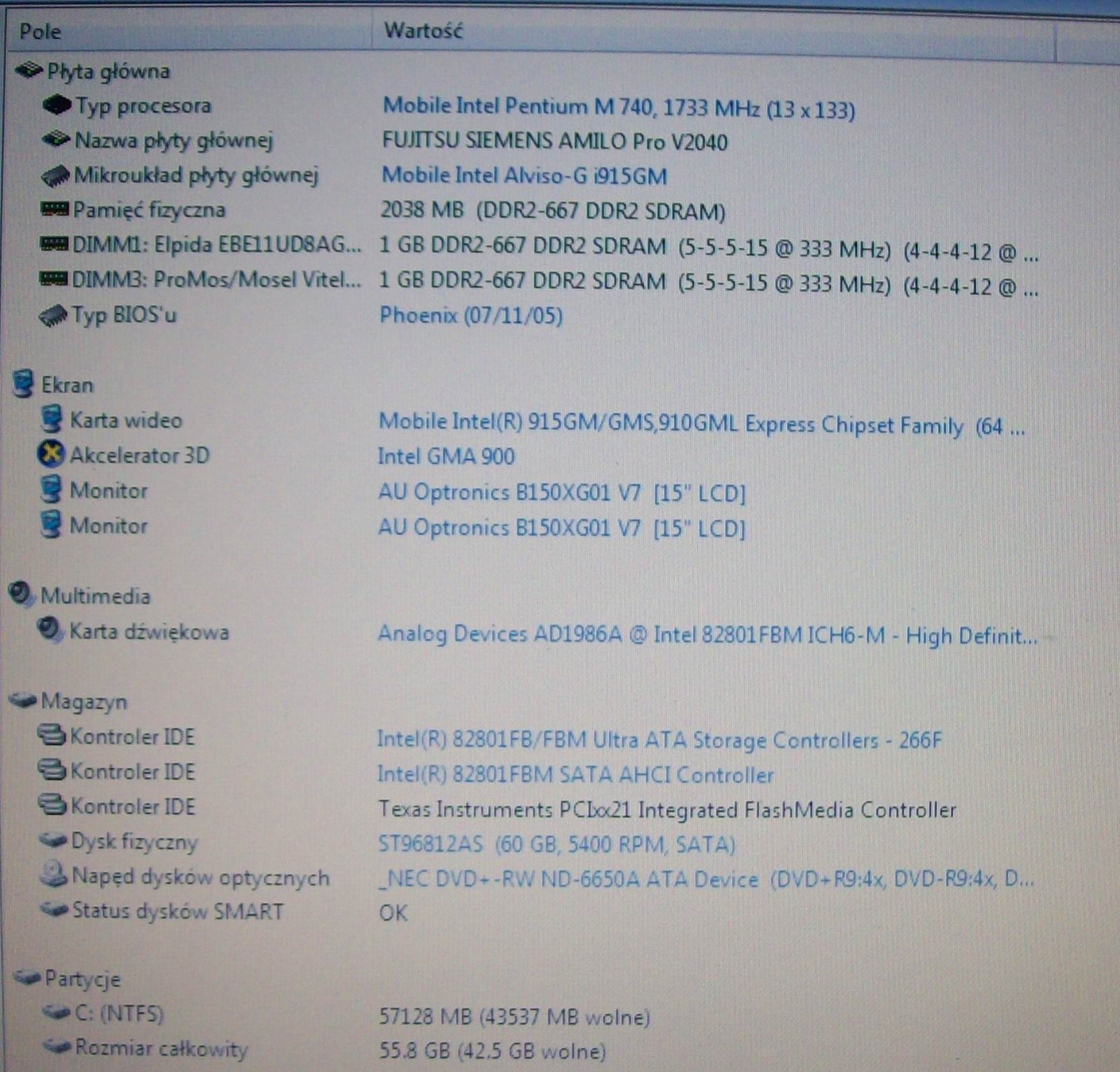Image resolution: width=1120 pixels, height=1072 pixels.
Task: Click the Dysk fizyczny drive icon
Action: click(x=53, y=840)
